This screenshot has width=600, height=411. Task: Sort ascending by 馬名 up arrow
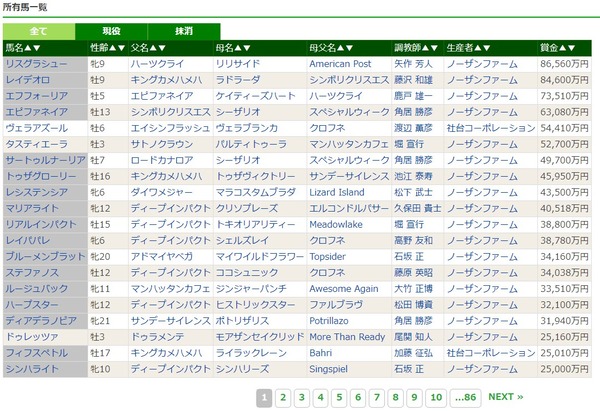[28, 48]
